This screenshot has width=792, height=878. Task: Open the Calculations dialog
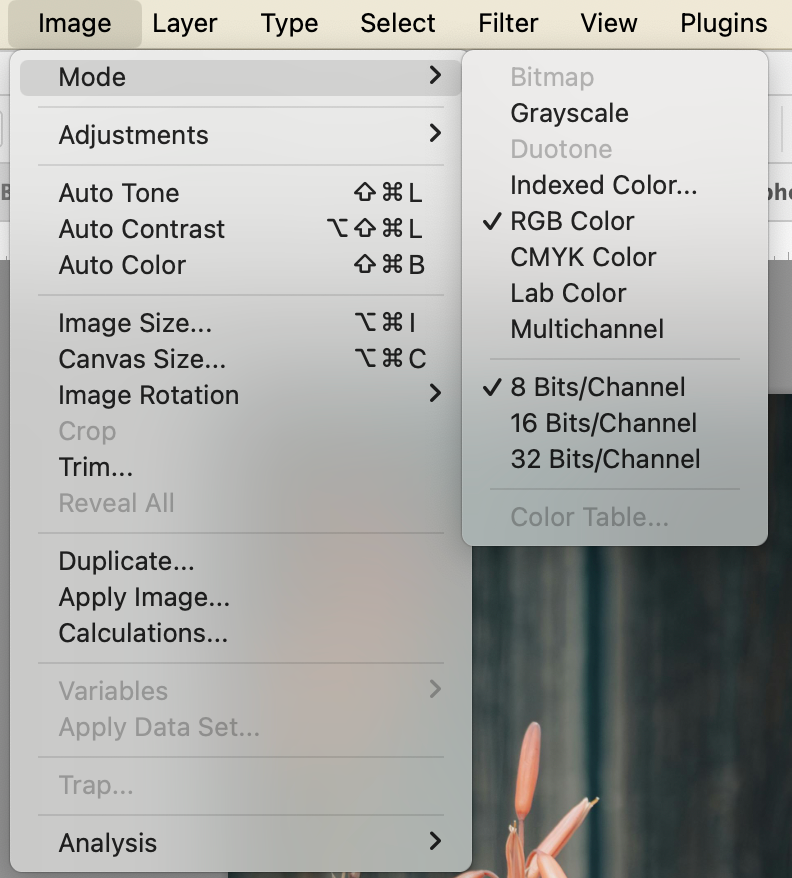pos(143,633)
